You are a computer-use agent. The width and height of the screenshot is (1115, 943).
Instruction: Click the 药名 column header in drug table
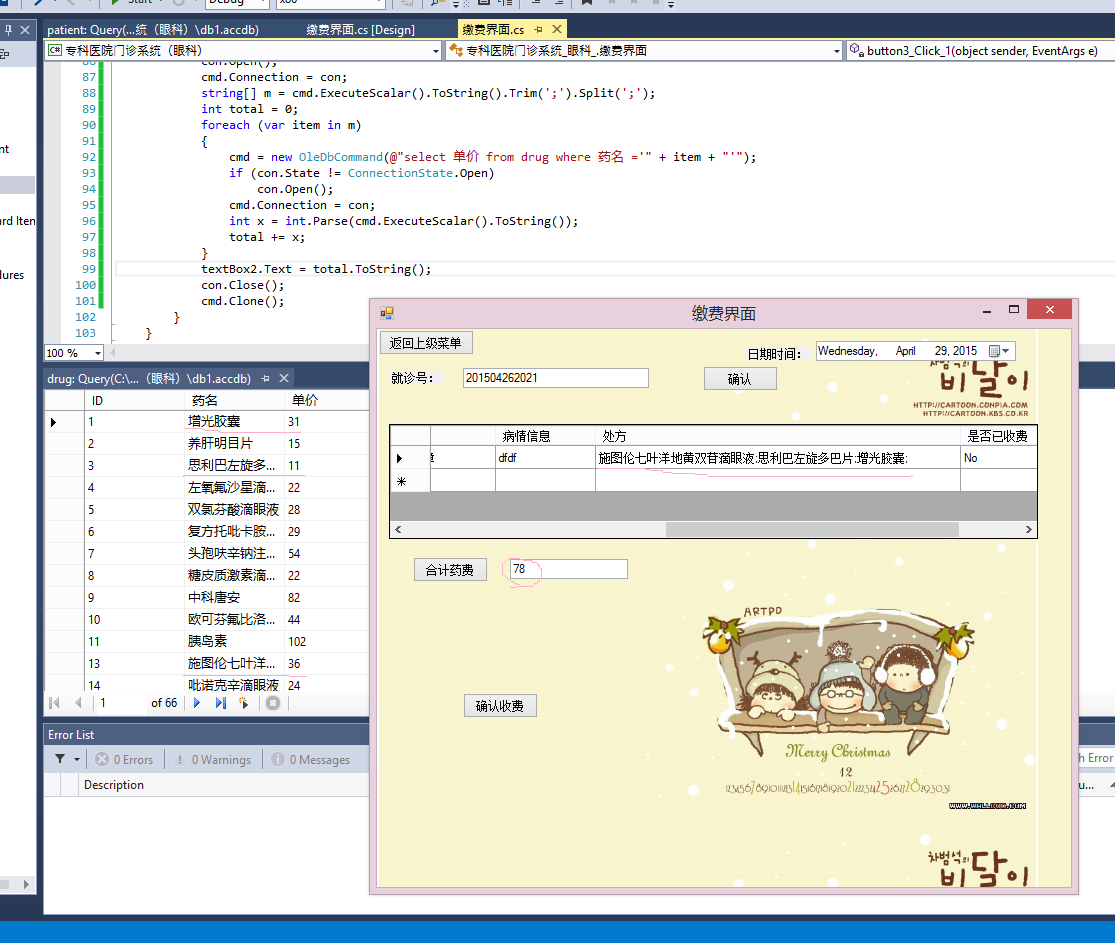[234, 400]
